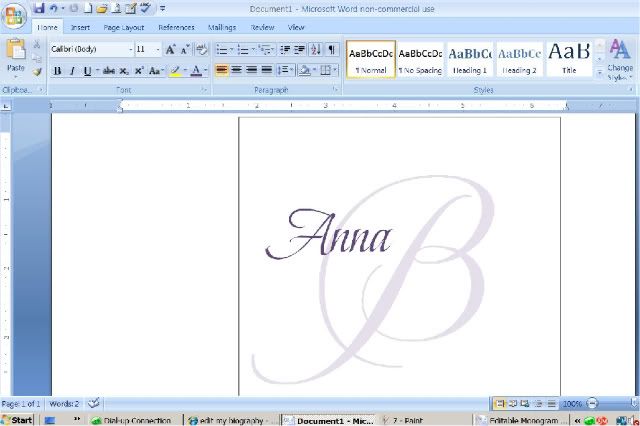Justify the text
Image resolution: width=640 pixels, height=426 pixels.
[267, 70]
